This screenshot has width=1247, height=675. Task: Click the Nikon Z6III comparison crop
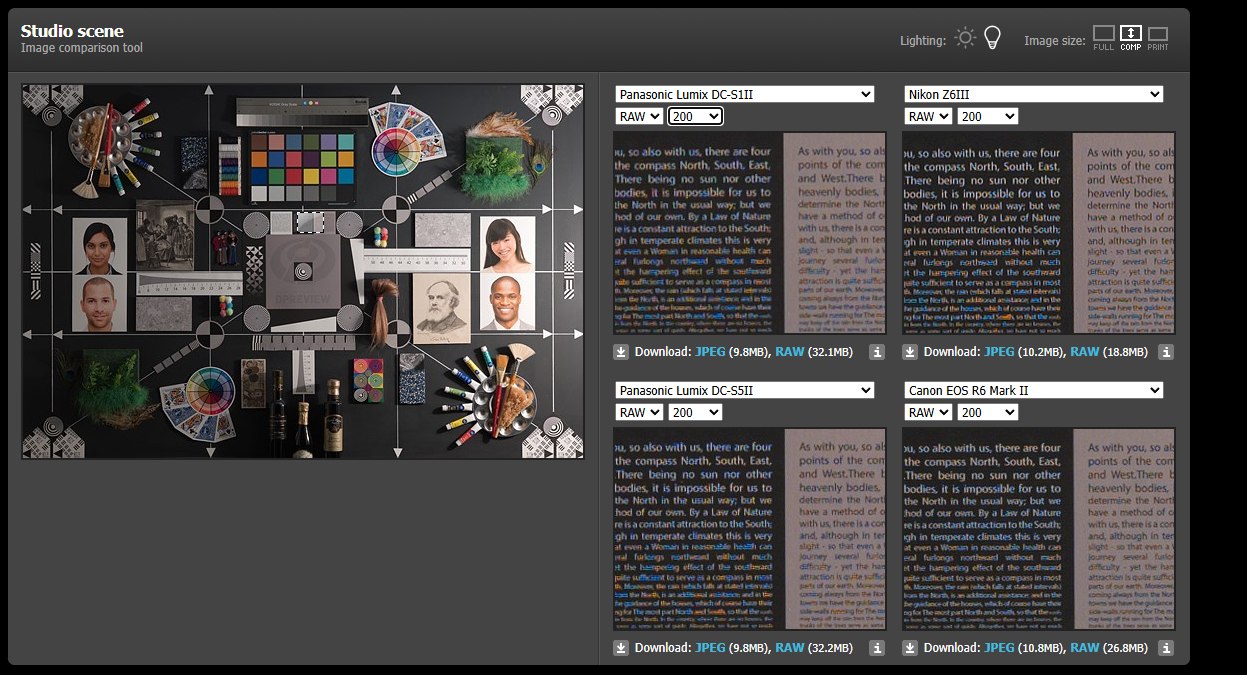(1039, 233)
